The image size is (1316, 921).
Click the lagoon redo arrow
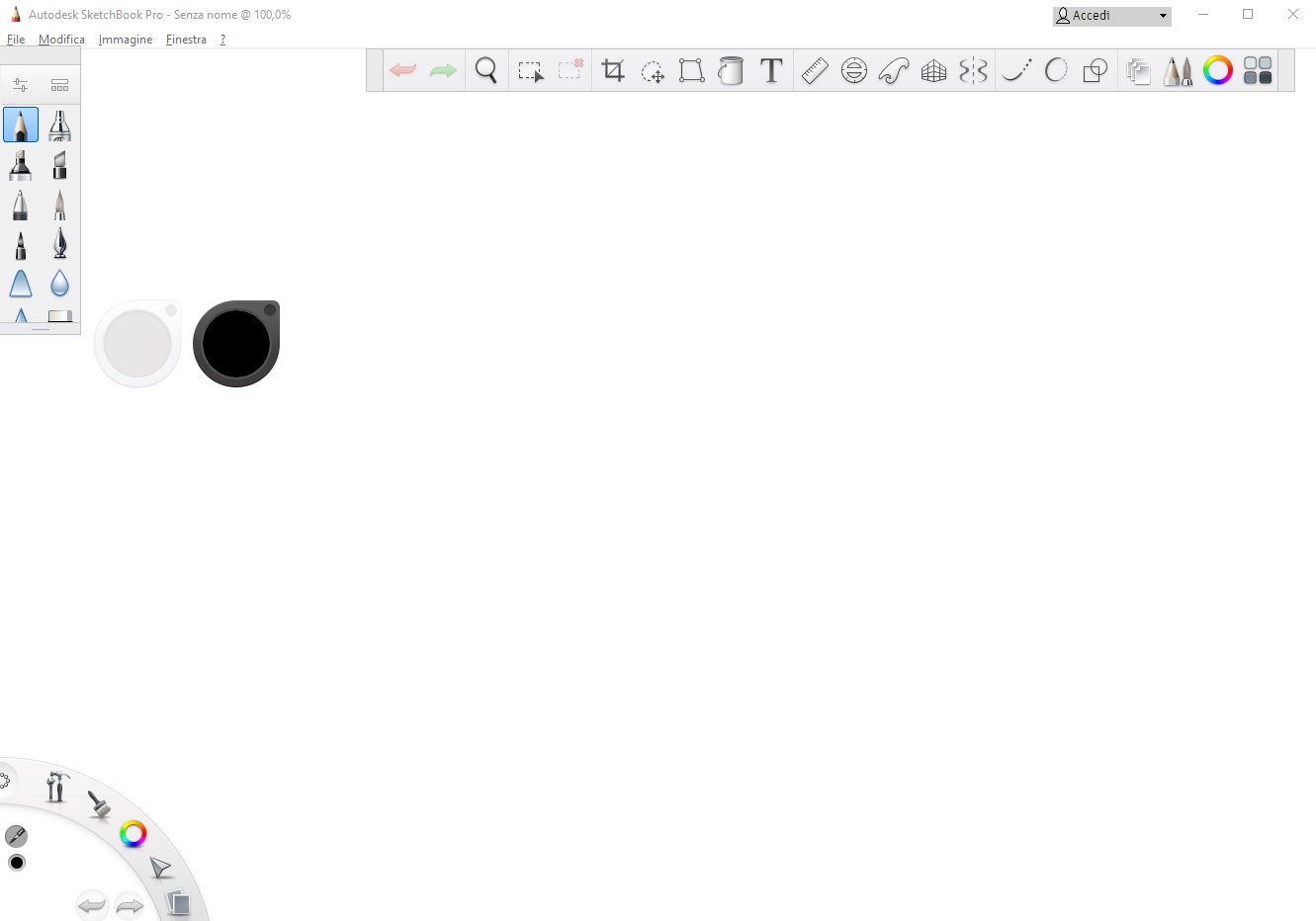click(130, 904)
